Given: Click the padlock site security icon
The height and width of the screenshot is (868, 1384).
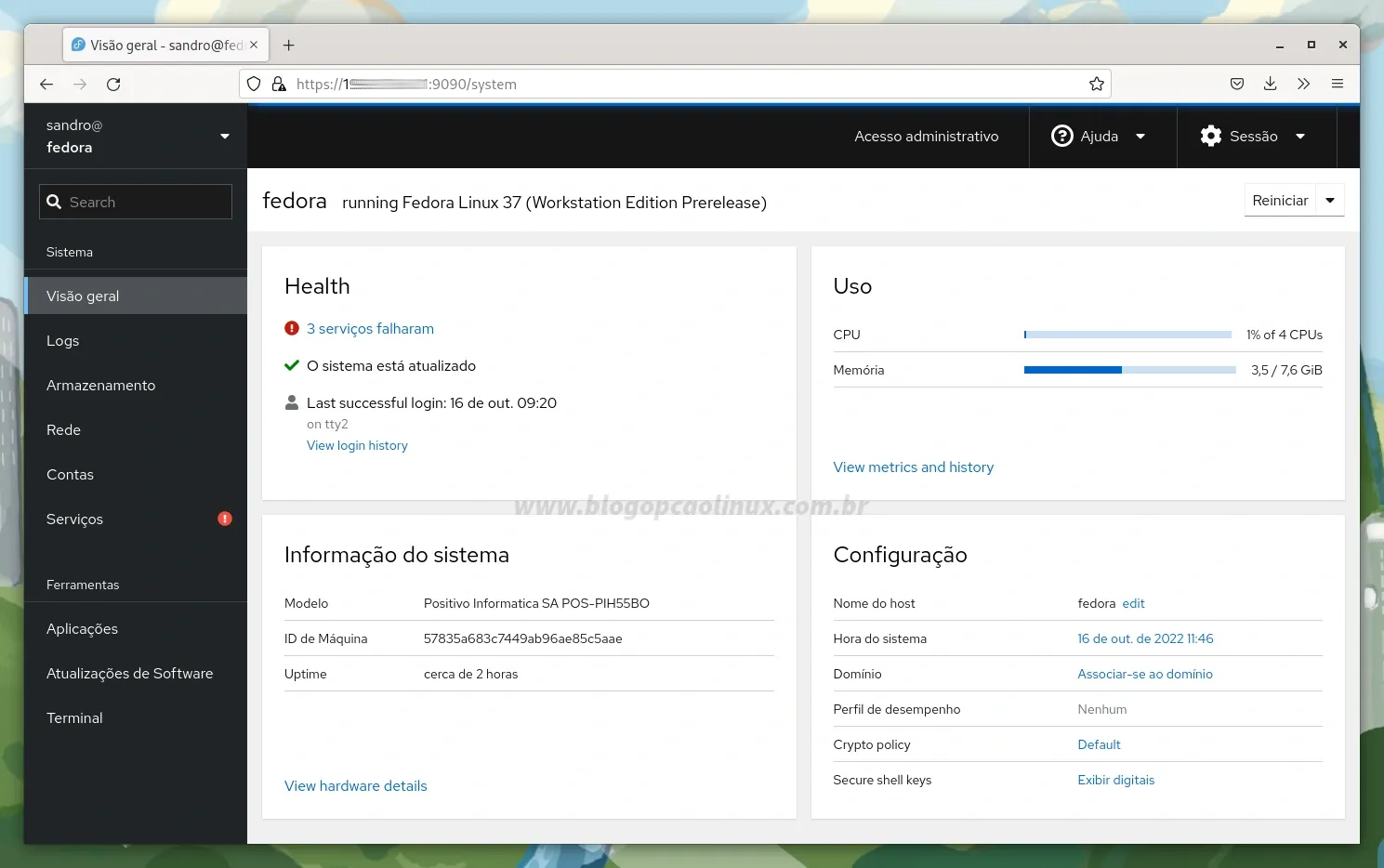Looking at the screenshot, I should click(279, 84).
